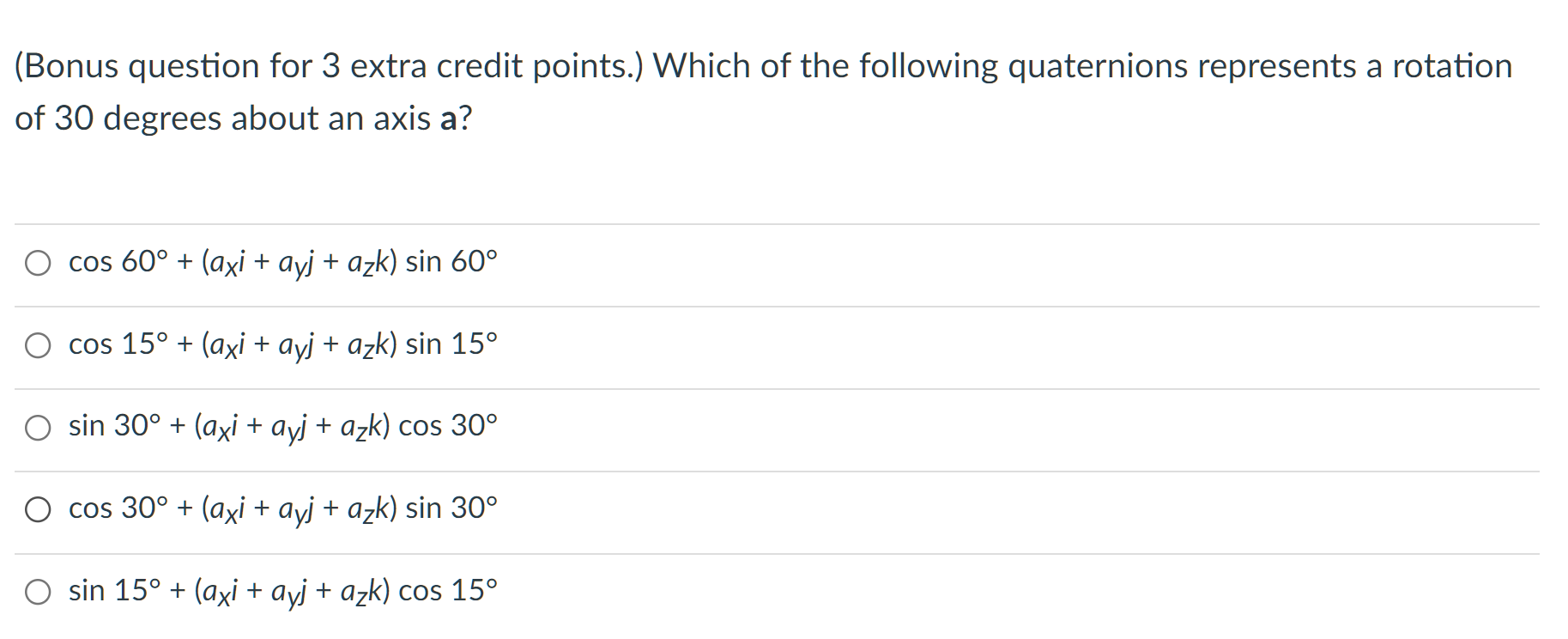The width and height of the screenshot is (1568, 639).
Task: Select the cos 60° quaternion answer option
Action: (283, 264)
